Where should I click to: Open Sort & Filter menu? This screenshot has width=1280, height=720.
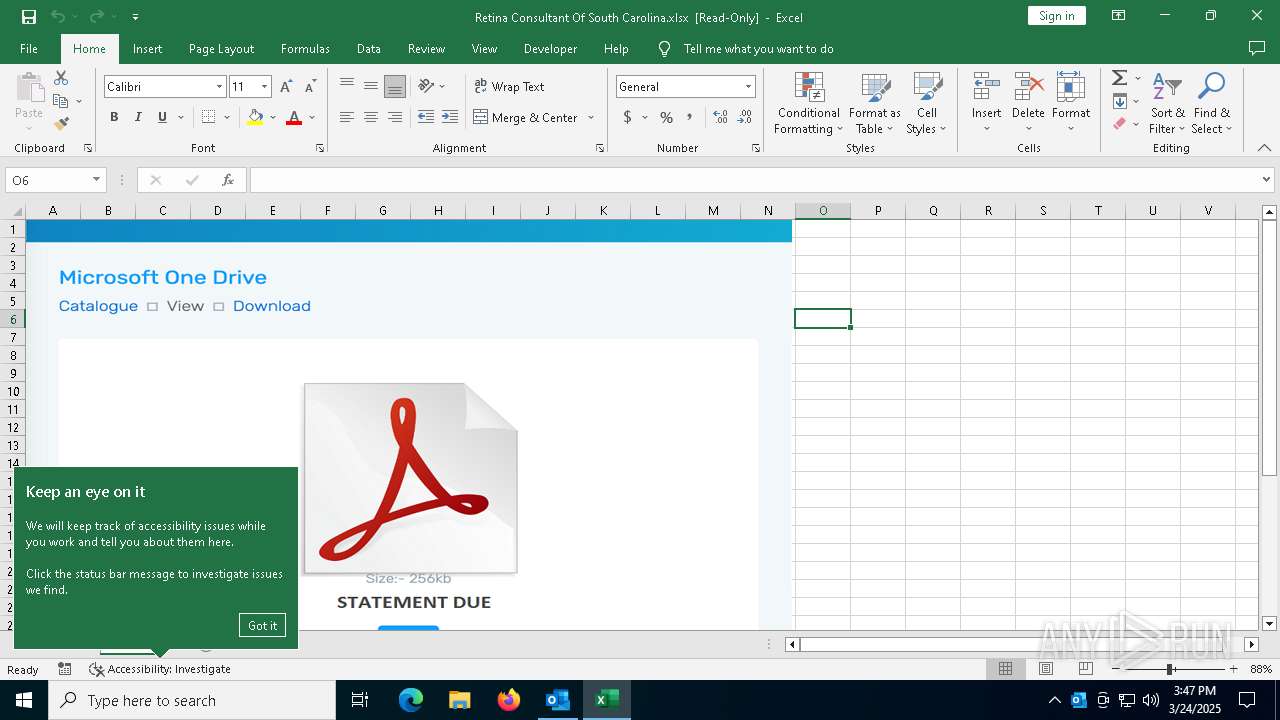coord(1167,103)
